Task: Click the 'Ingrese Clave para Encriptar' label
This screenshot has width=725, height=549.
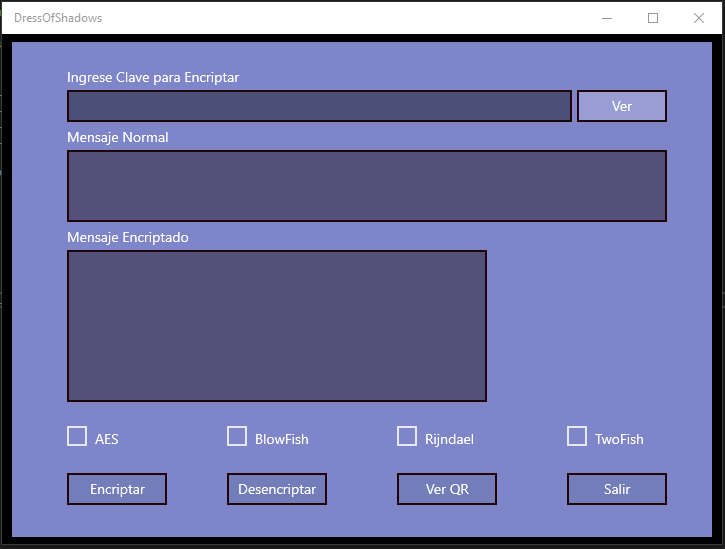Action: (153, 77)
